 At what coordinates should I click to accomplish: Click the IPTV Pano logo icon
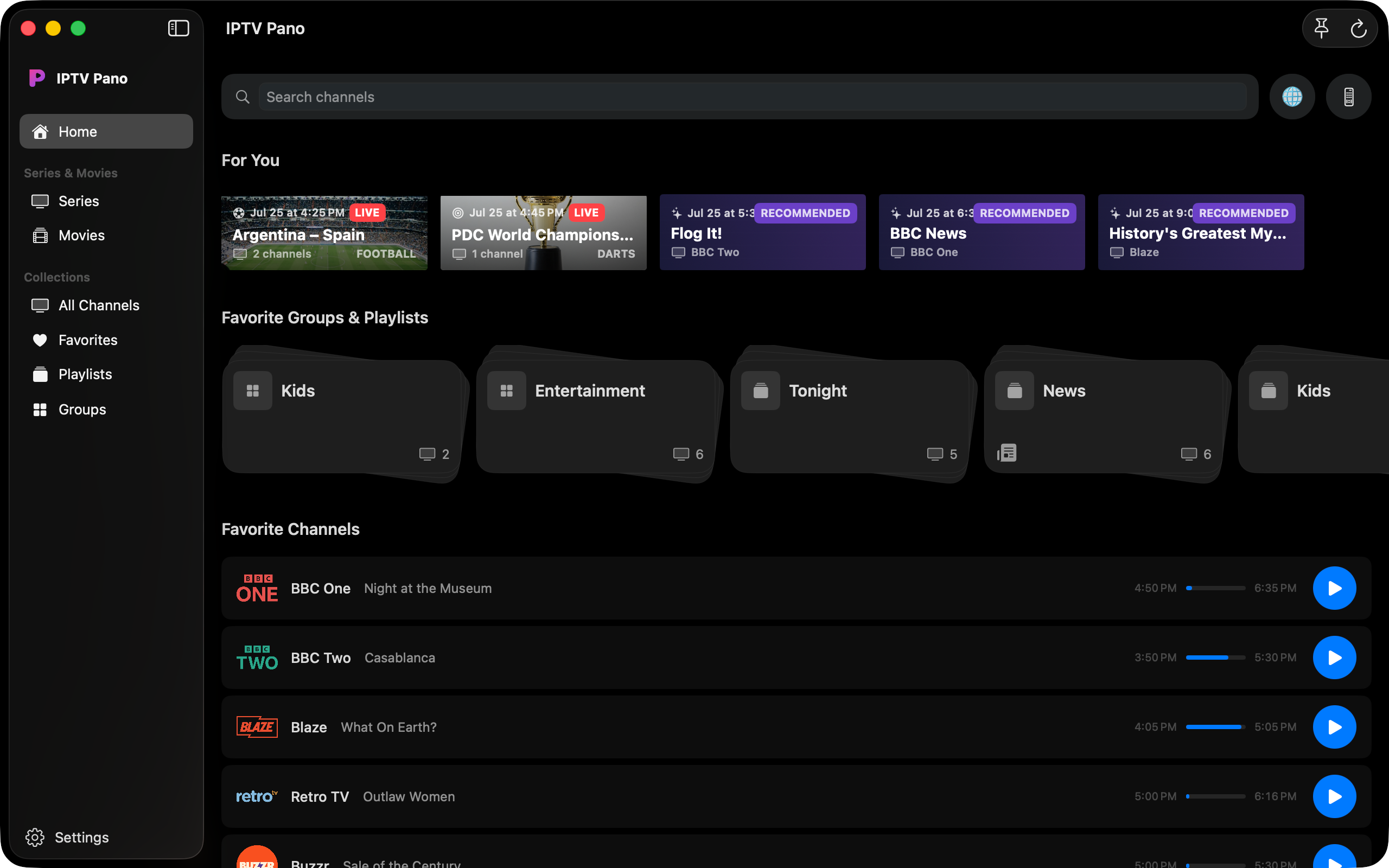point(37,78)
